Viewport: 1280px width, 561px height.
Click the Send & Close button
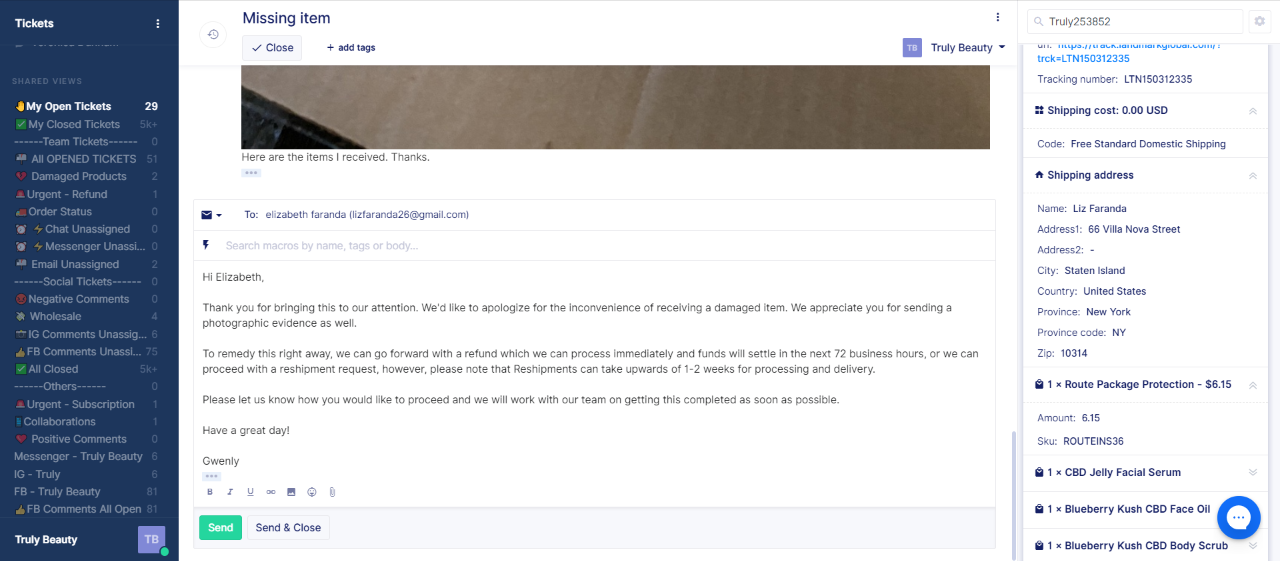(288, 527)
